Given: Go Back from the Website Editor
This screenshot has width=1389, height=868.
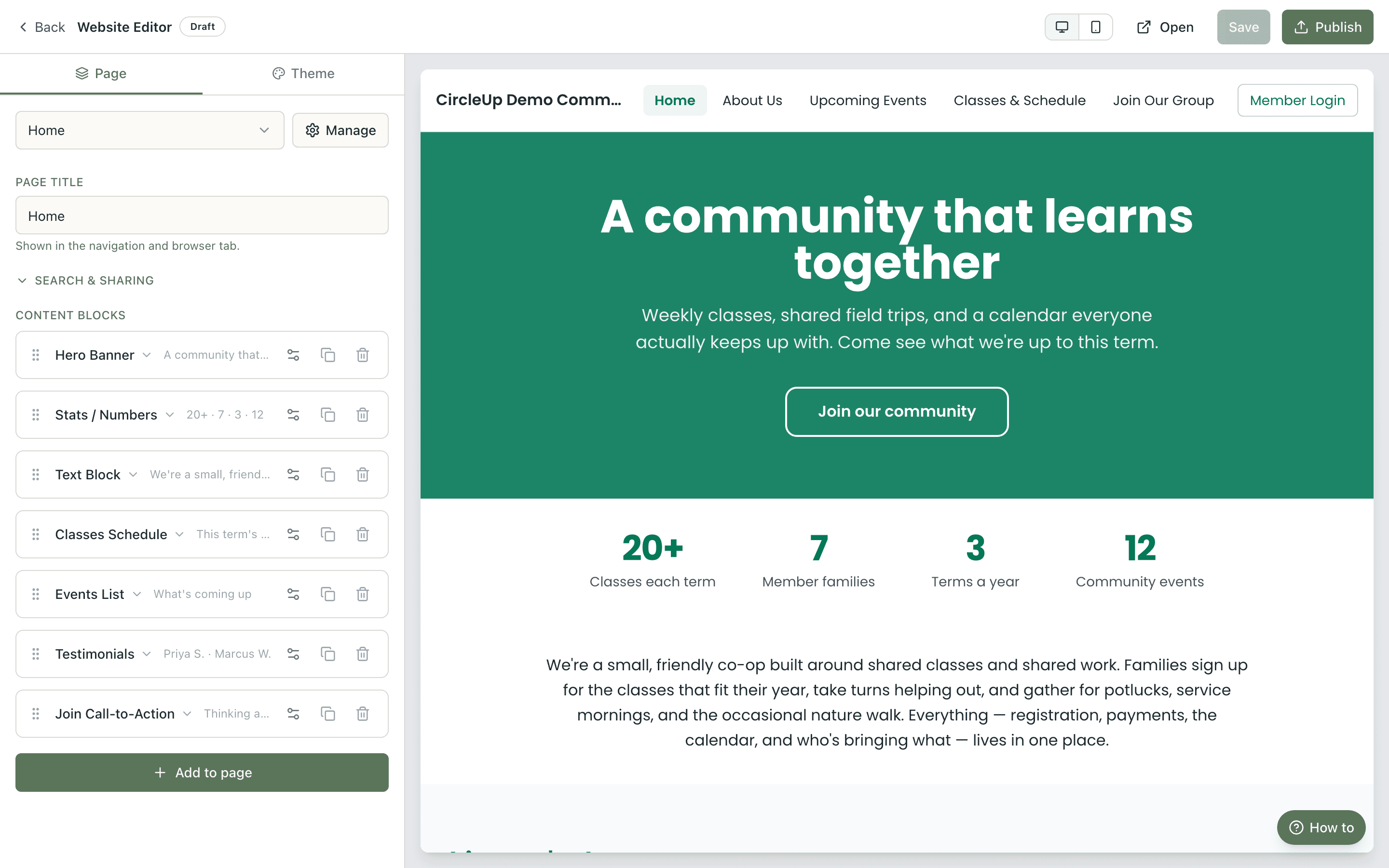Looking at the screenshot, I should tap(42, 27).
